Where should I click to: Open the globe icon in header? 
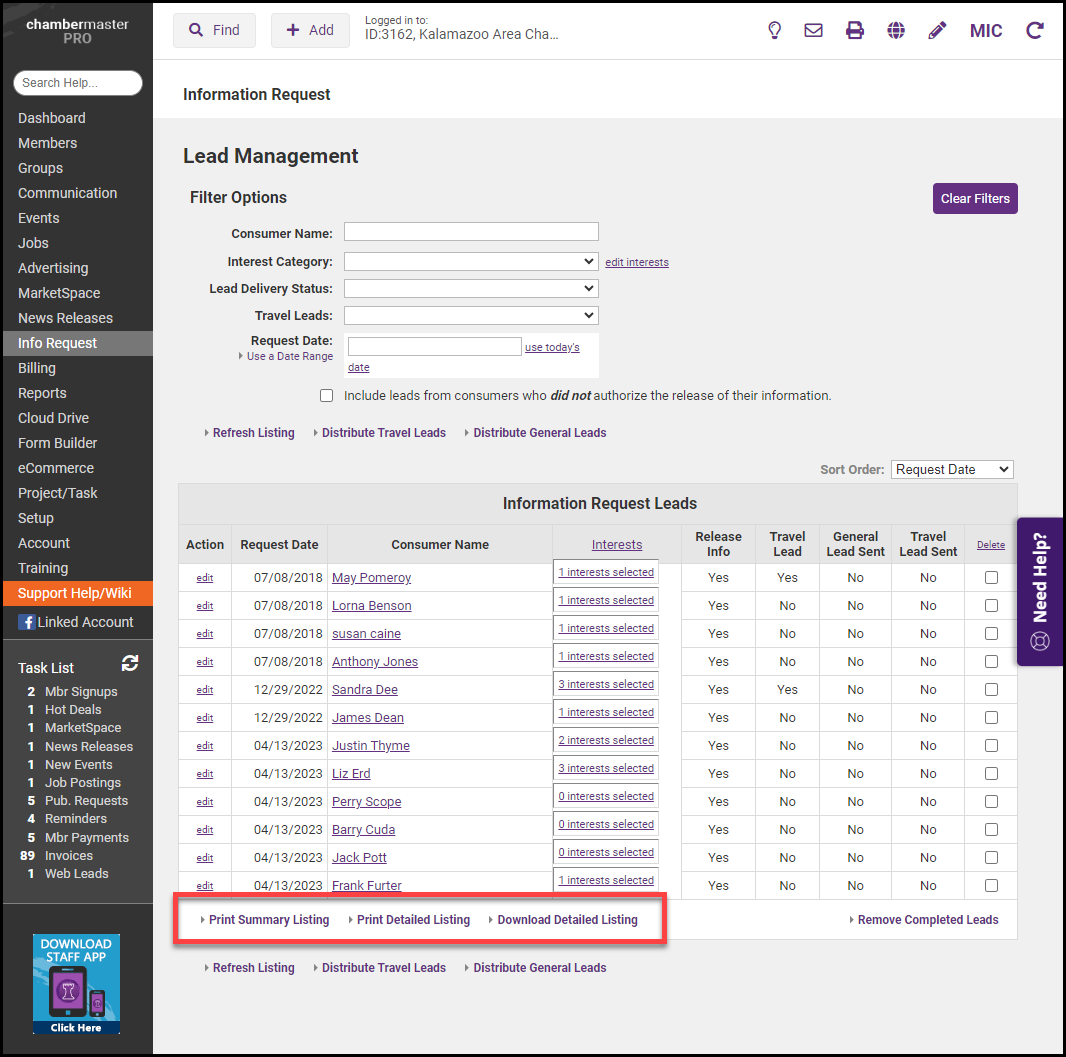pos(896,30)
